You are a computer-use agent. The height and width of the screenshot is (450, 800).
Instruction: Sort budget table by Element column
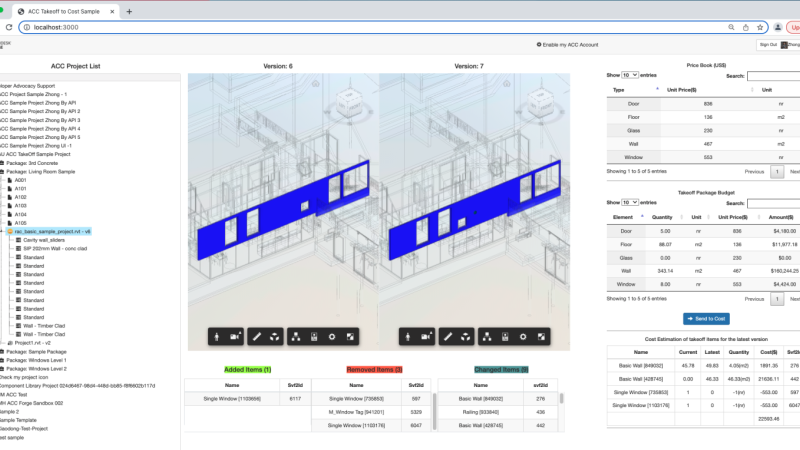pyautogui.click(x=626, y=217)
